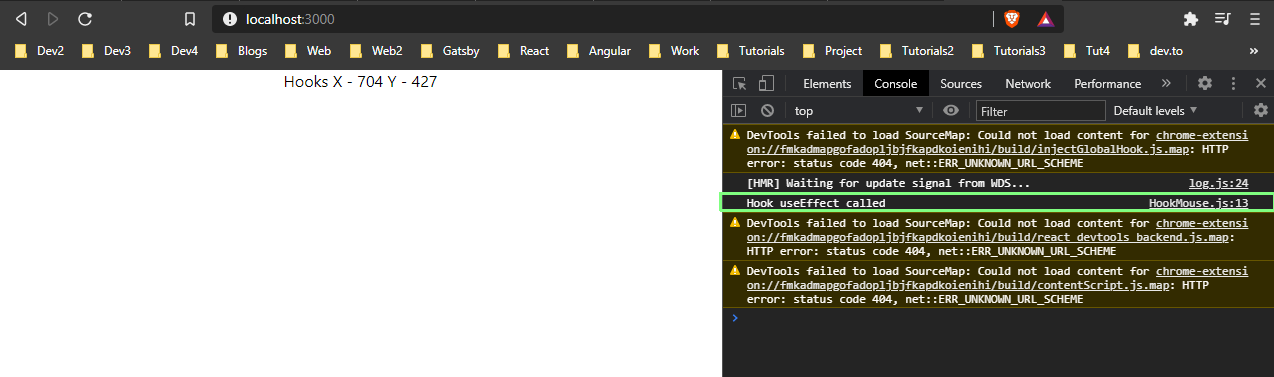Viewport: 1274px width, 377px height.
Task: Open the React bookmarks folder
Action: tap(523, 51)
